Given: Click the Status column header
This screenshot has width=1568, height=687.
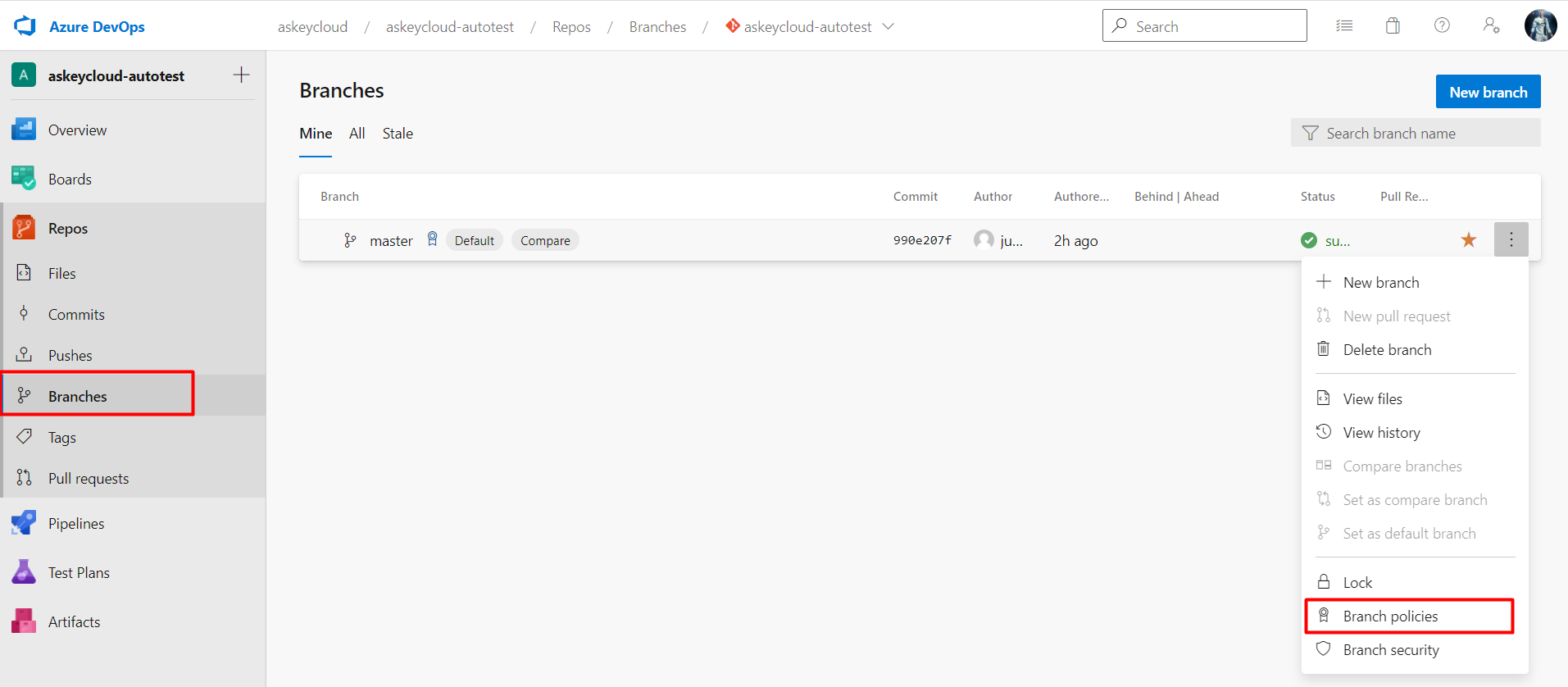Looking at the screenshot, I should coord(1317,196).
